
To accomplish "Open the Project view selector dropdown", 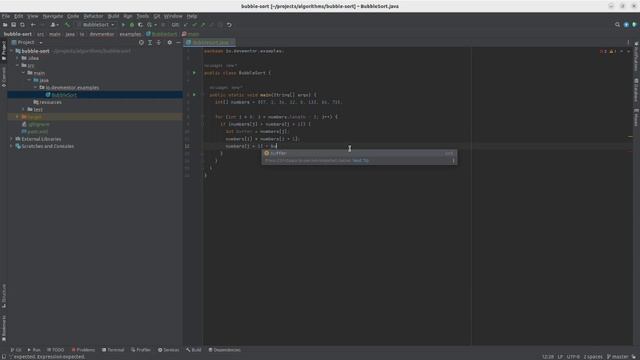I will [29, 42].
